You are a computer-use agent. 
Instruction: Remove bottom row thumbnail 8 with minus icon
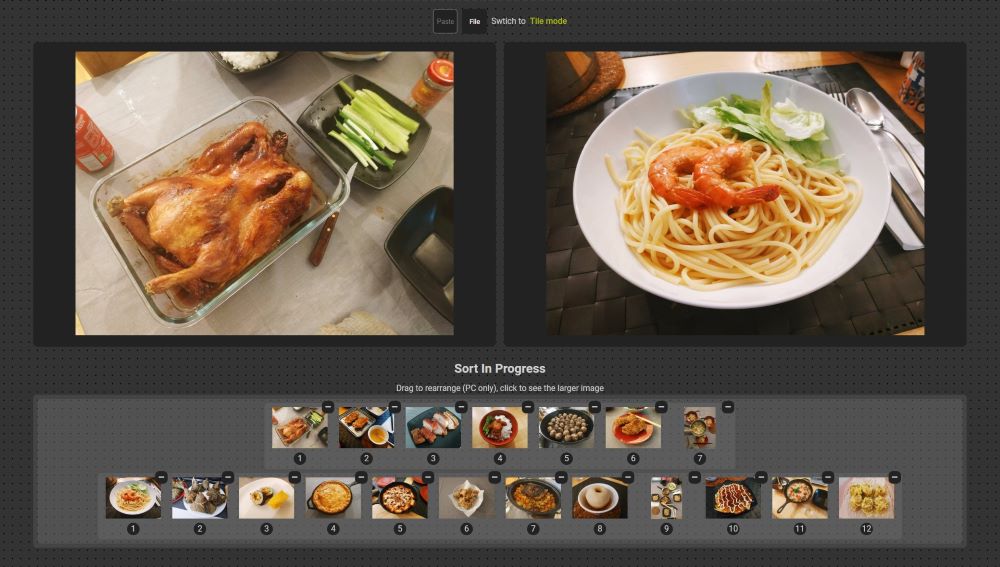click(628, 477)
